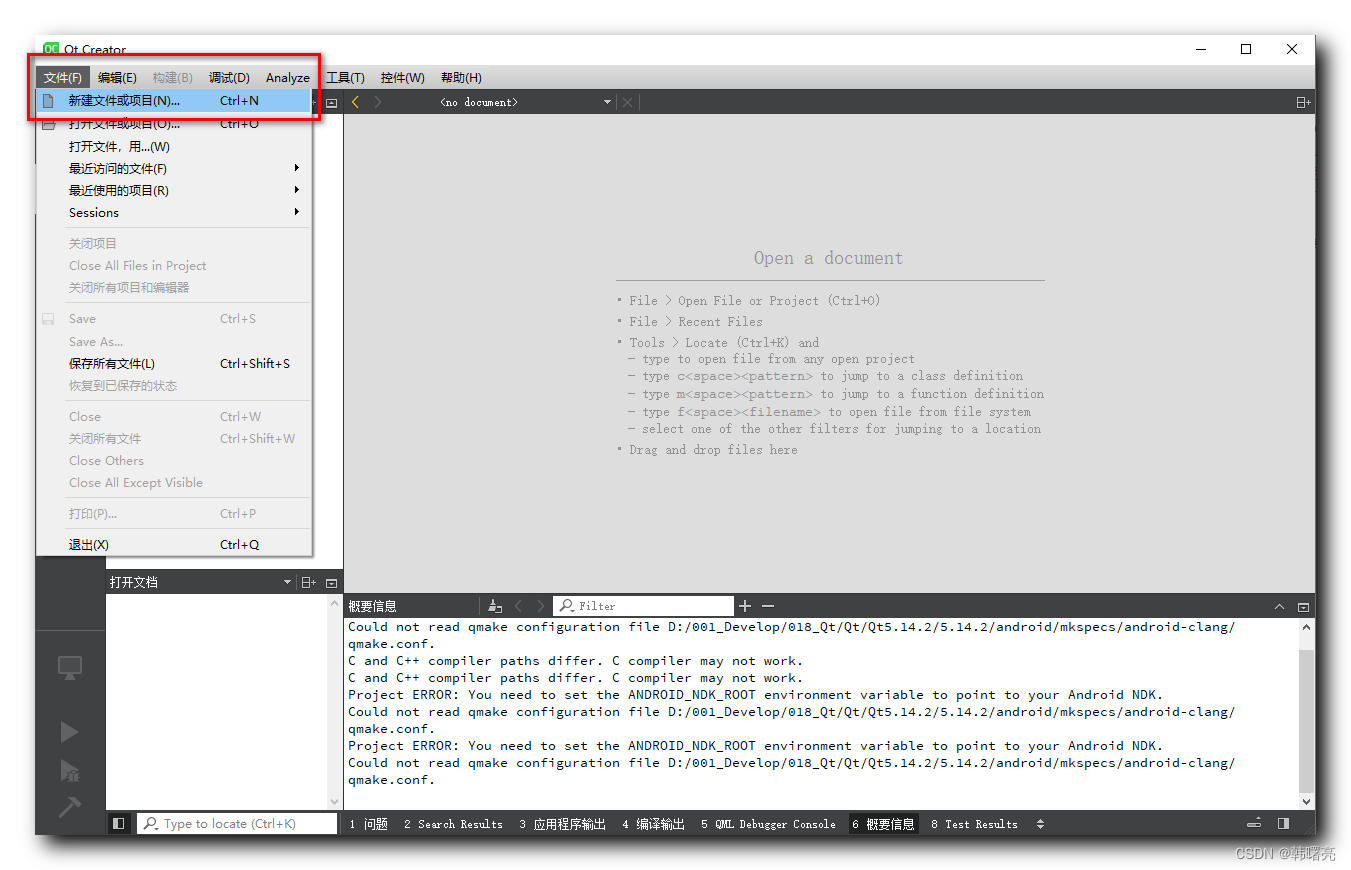Open the 帮助(H) menu
Viewport: 1351px width, 870px height.
coord(460,77)
